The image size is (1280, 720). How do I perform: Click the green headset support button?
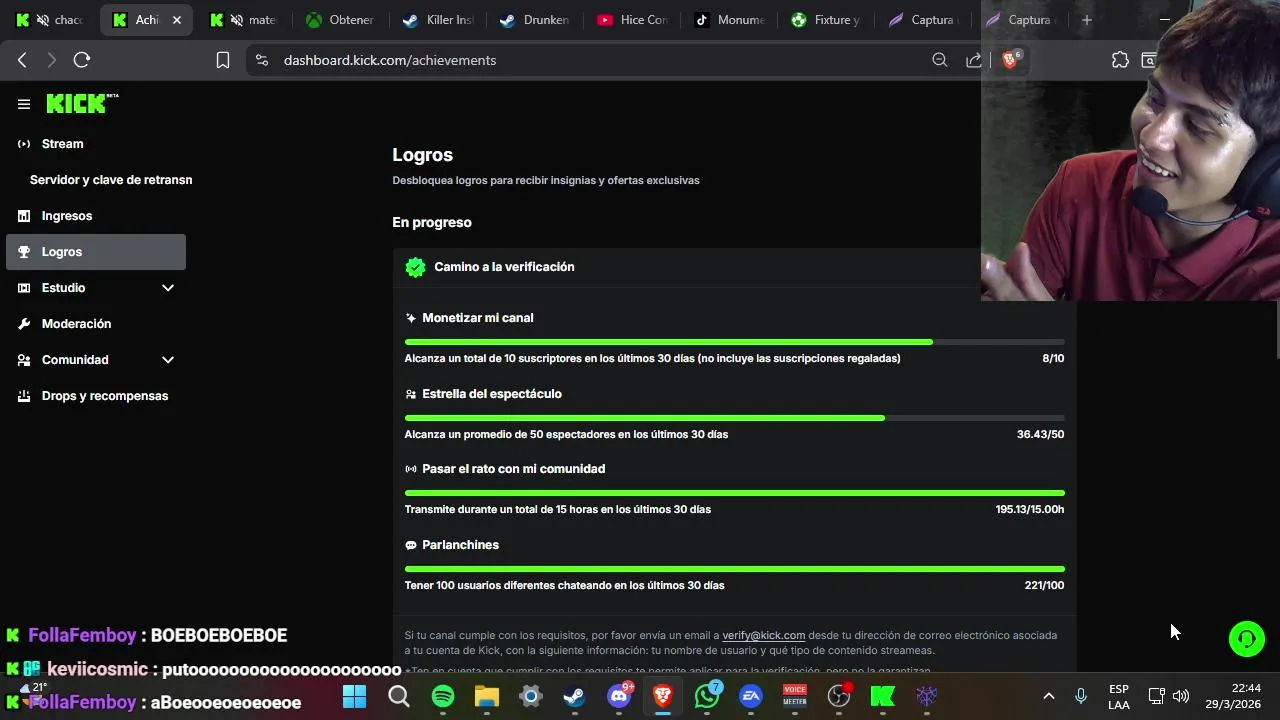(x=1246, y=639)
